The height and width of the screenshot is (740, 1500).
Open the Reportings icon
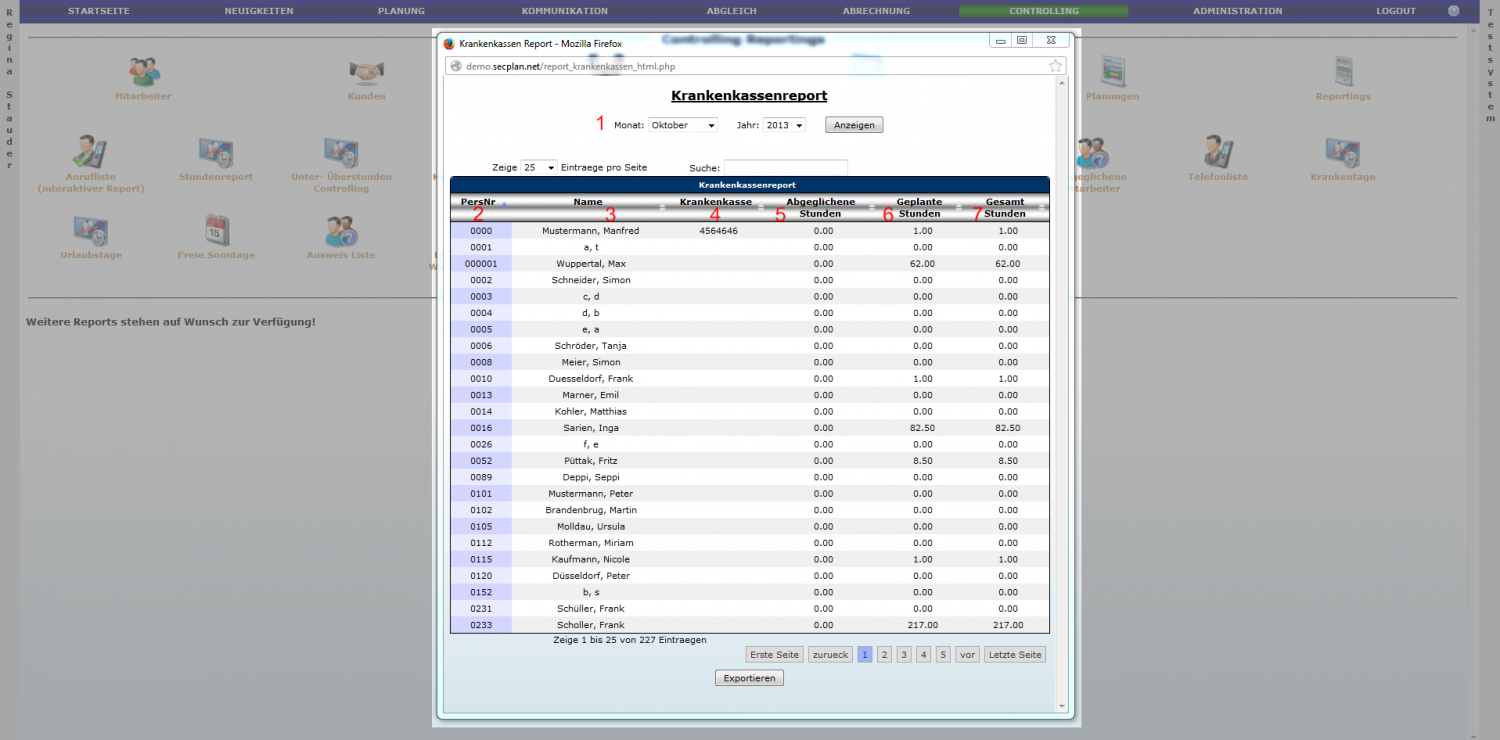click(1343, 72)
